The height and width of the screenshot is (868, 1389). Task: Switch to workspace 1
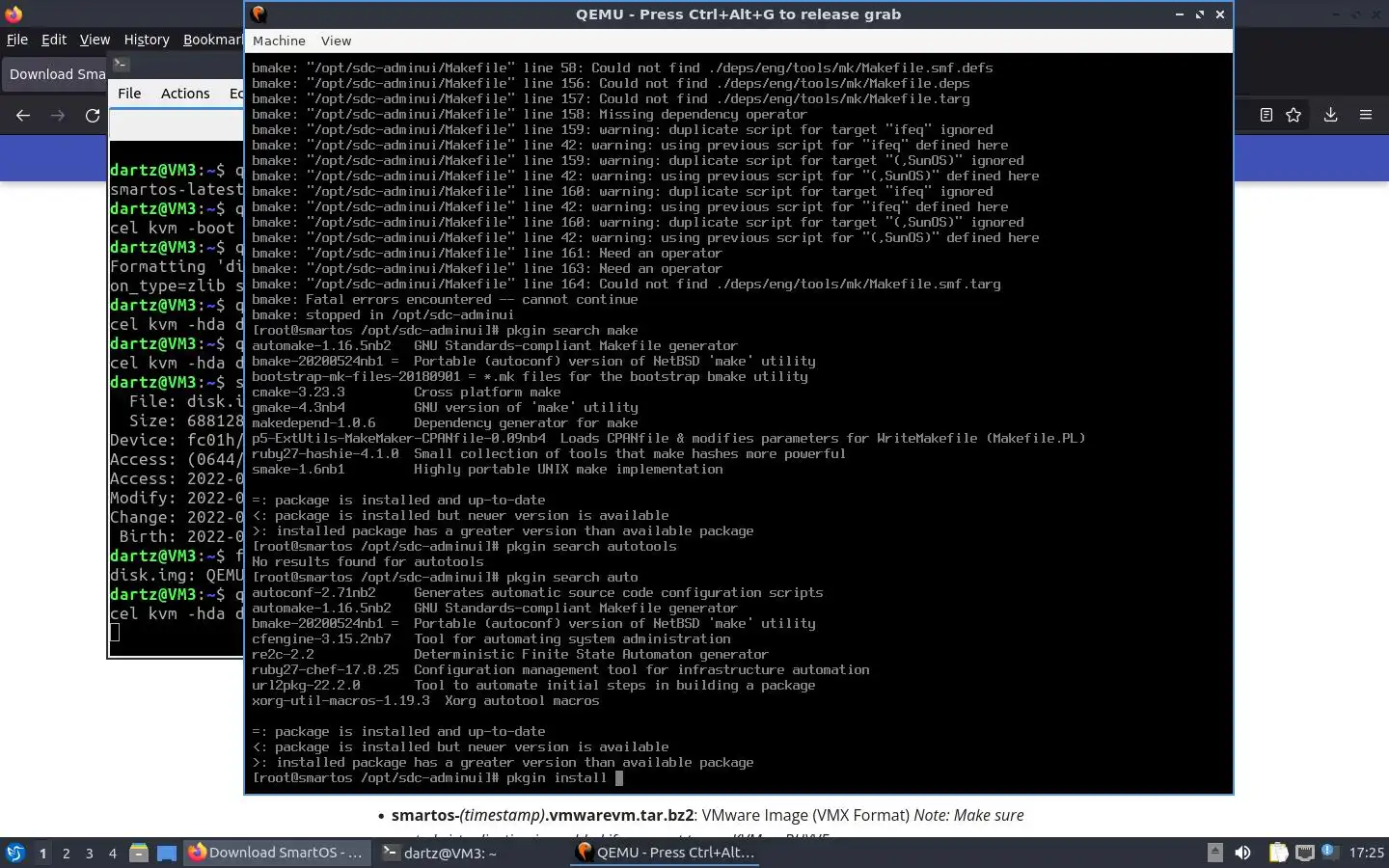pyautogui.click(x=42, y=853)
